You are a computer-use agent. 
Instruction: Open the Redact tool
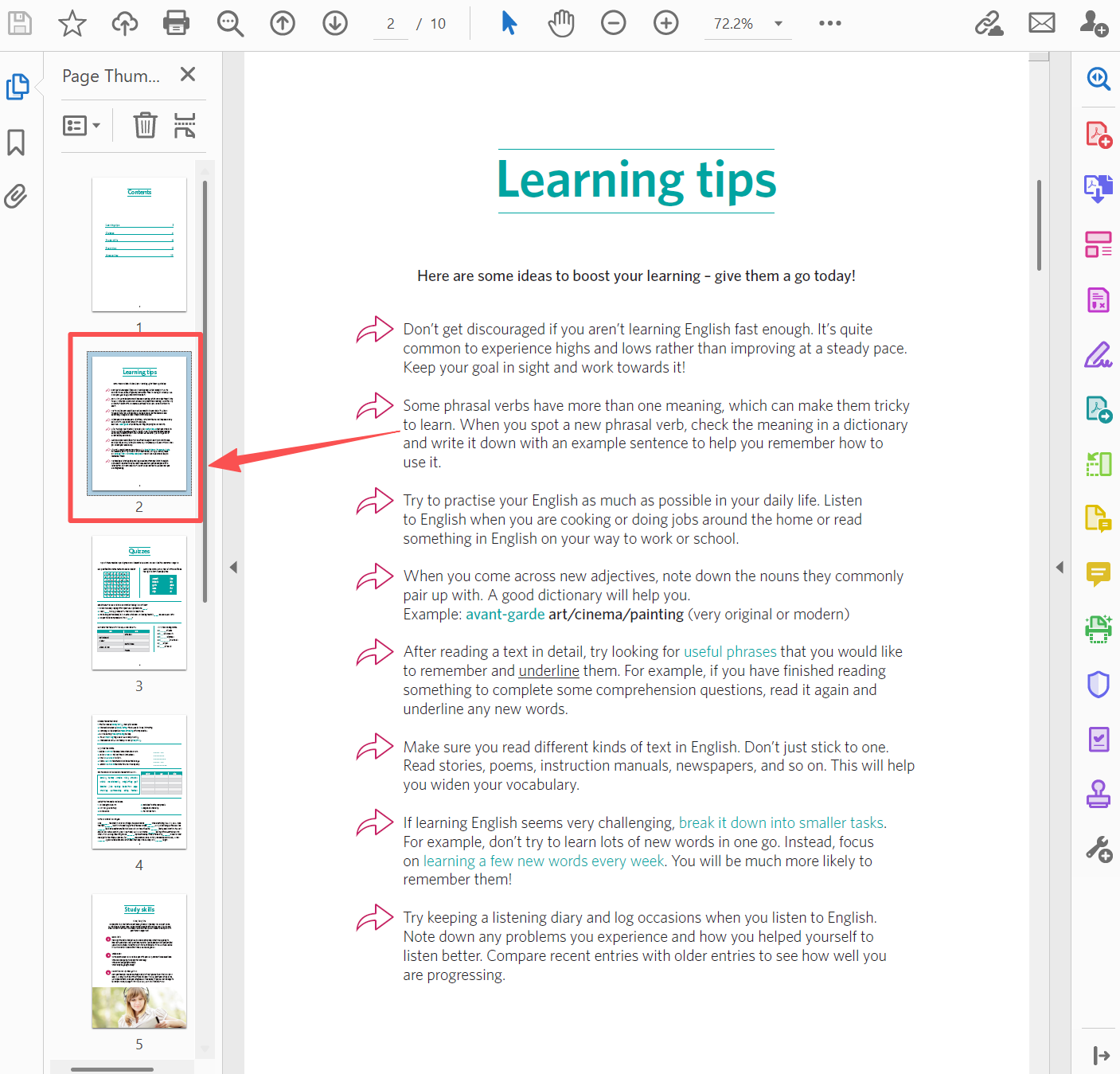(x=1099, y=300)
